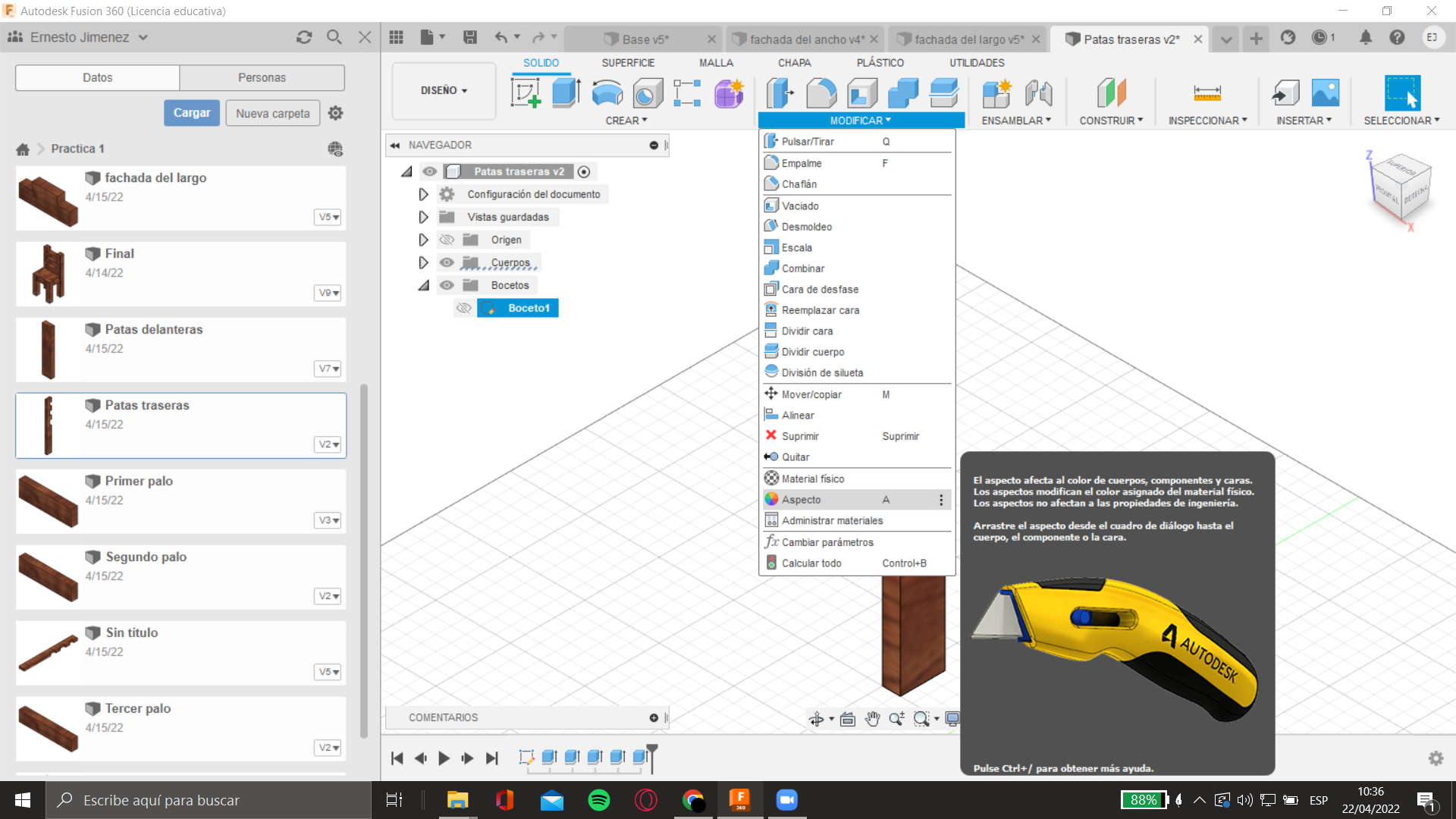The height and width of the screenshot is (819, 1456).
Task: Click the ViewCube in the viewport
Action: tap(1401, 186)
